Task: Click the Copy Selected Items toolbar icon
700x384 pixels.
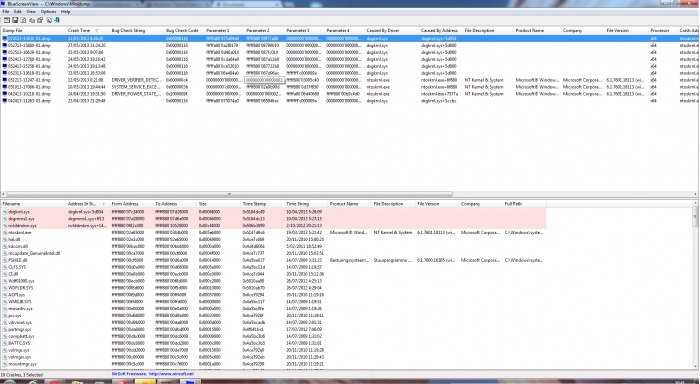Action: [32, 20]
